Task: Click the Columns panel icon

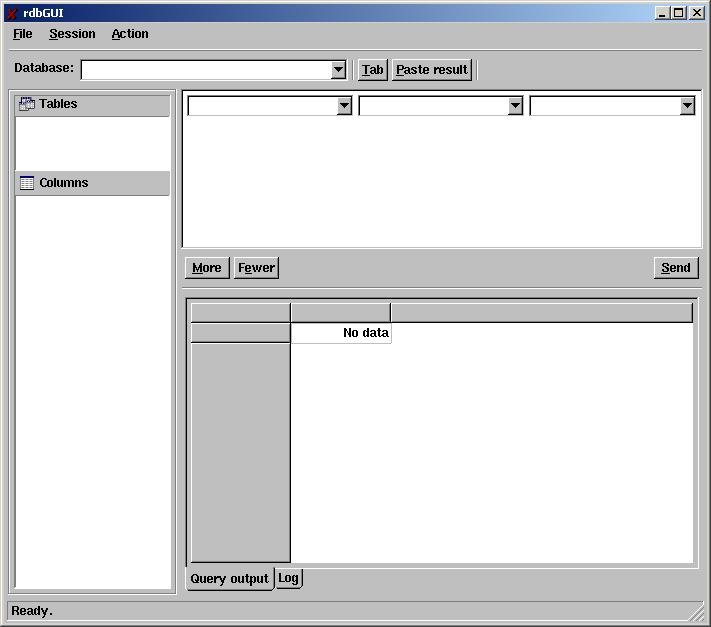Action: (27, 183)
